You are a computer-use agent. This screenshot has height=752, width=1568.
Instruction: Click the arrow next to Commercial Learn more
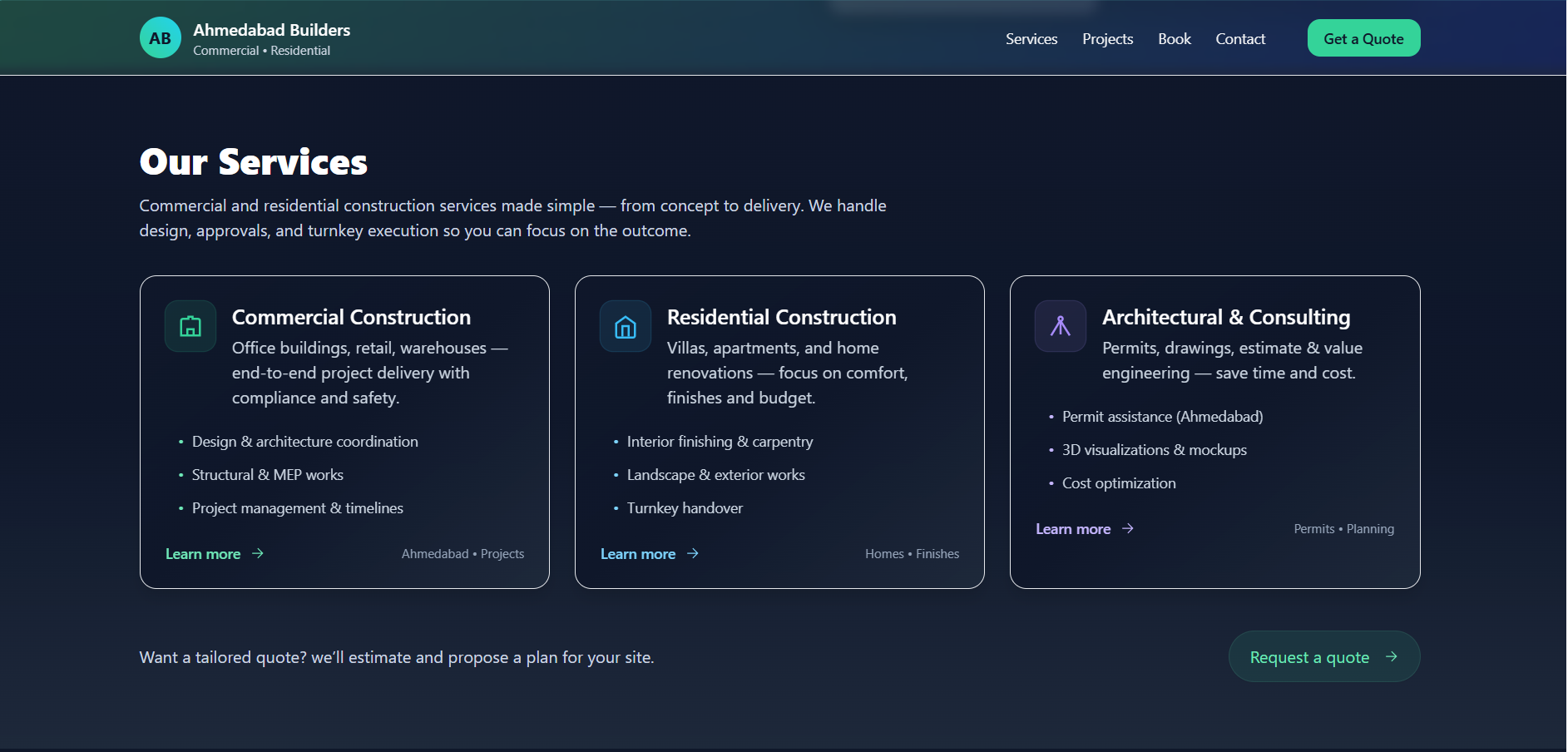pos(257,553)
